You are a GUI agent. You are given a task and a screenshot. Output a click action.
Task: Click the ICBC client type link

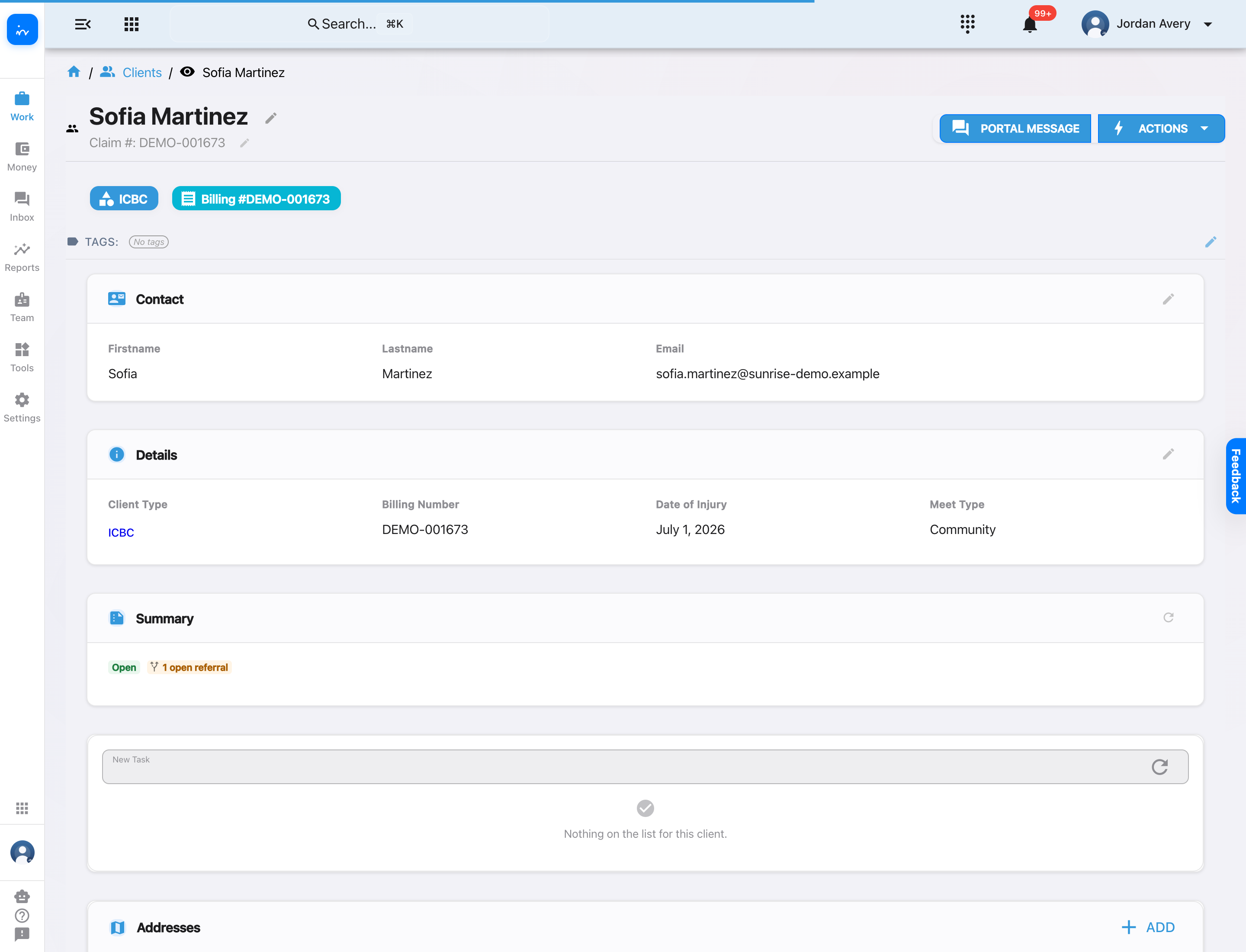click(x=121, y=533)
